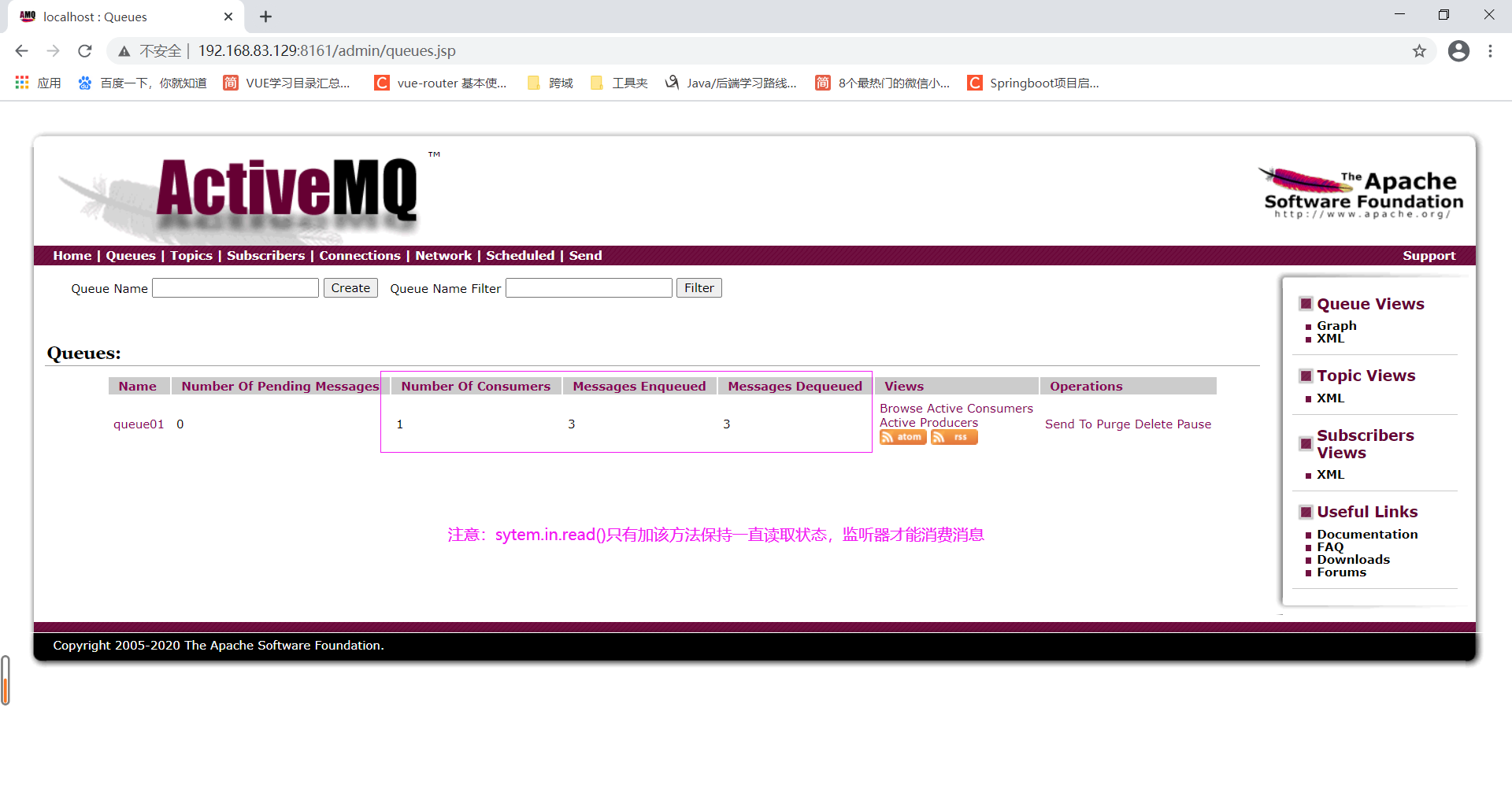Open Connections in navigation bar
This screenshot has width=1512, height=811.
(360, 256)
